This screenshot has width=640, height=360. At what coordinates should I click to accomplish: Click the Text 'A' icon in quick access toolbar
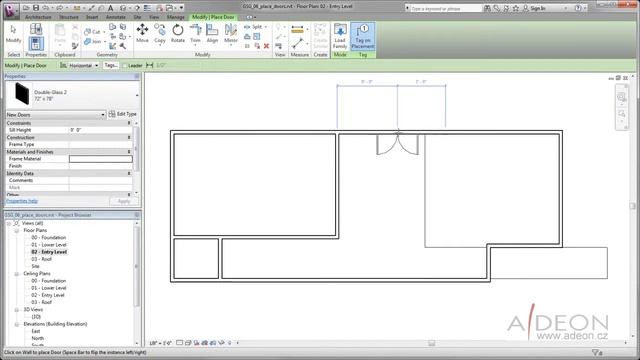(110, 8)
